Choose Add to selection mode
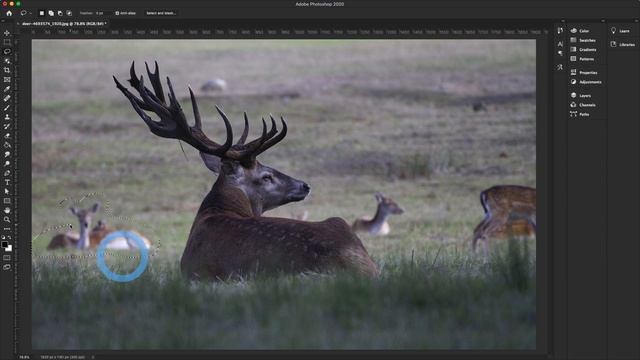Viewport: 640px width, 360px height. click(51, 13)
